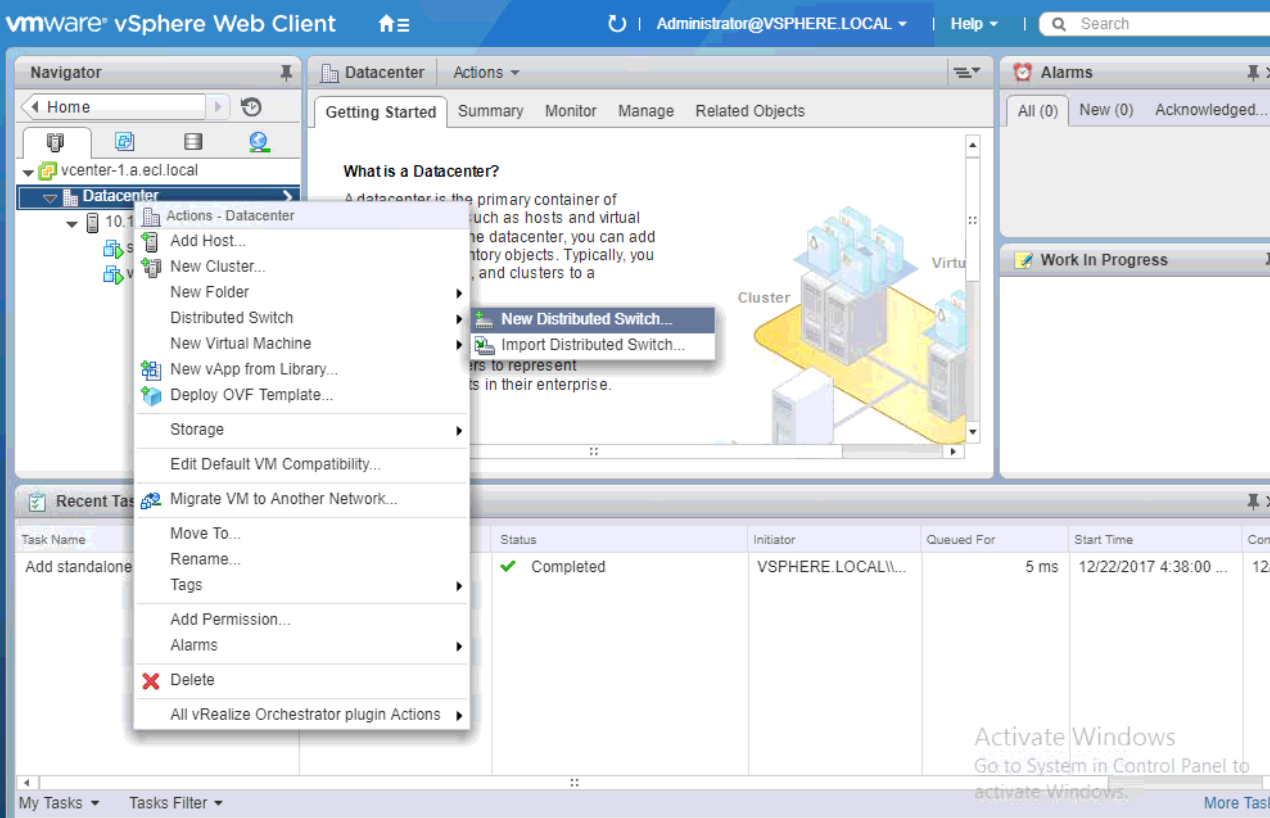Pin the Navigator panel
This screenshot has height=818, width=1270.
tap(286, 73)
